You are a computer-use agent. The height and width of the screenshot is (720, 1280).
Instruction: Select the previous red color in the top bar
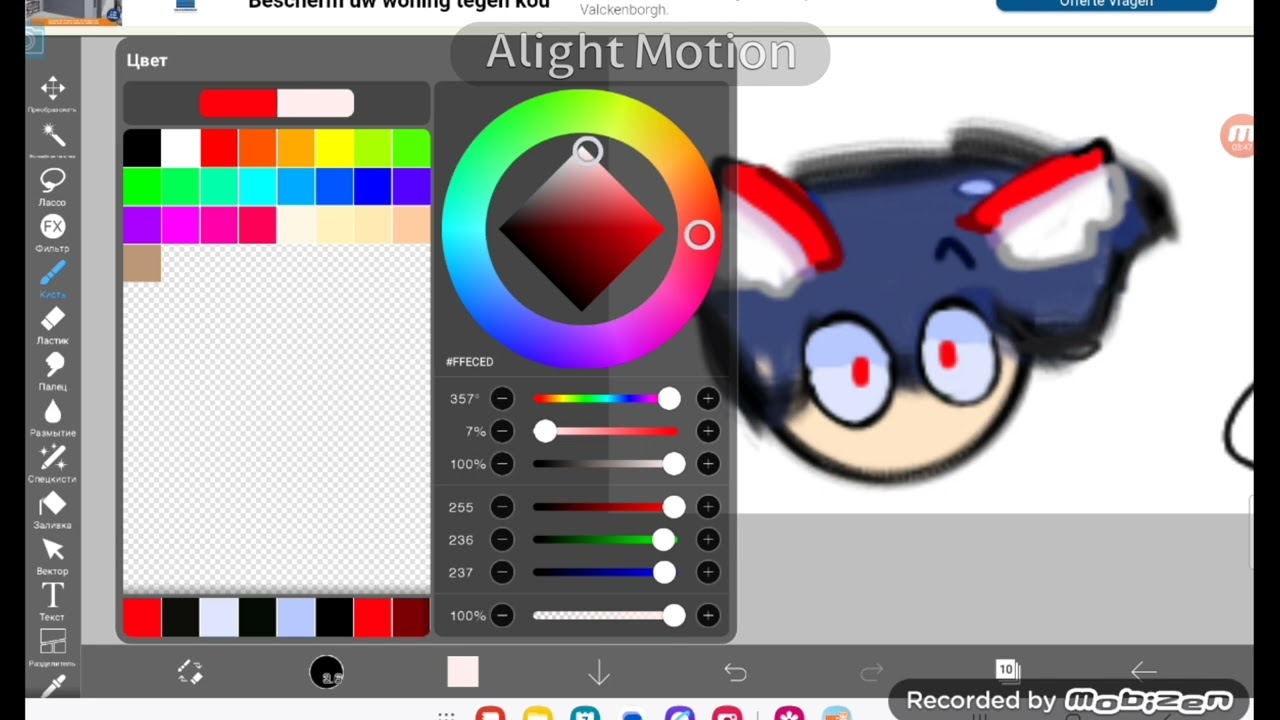pos(238,104)
